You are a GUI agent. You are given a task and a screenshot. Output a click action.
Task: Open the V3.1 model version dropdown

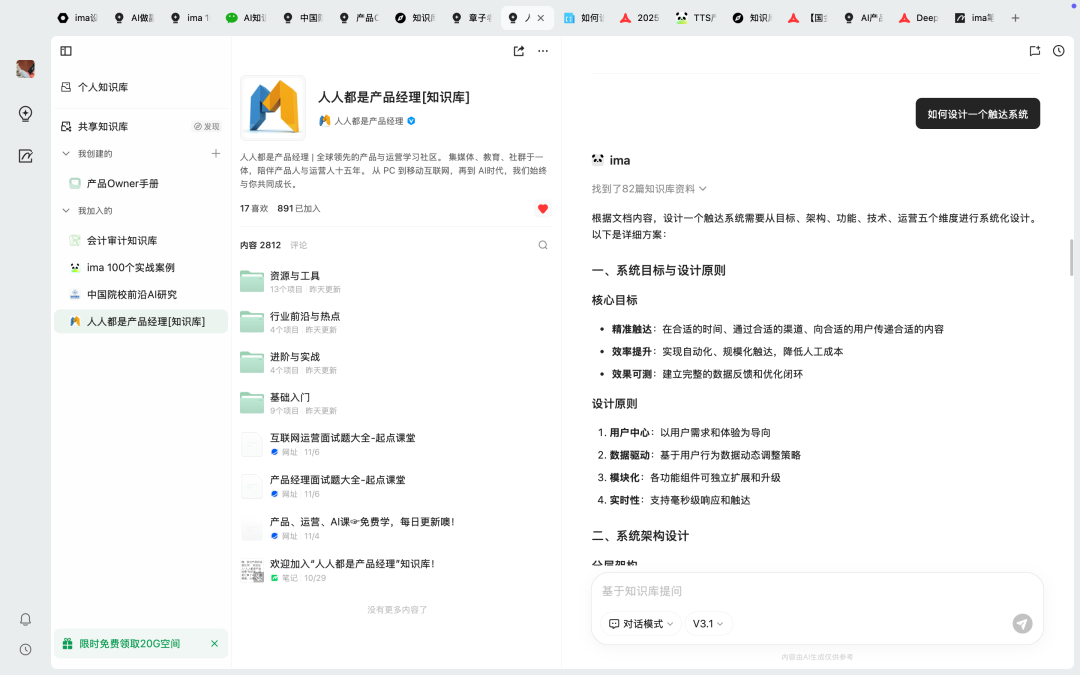[708, 623]
